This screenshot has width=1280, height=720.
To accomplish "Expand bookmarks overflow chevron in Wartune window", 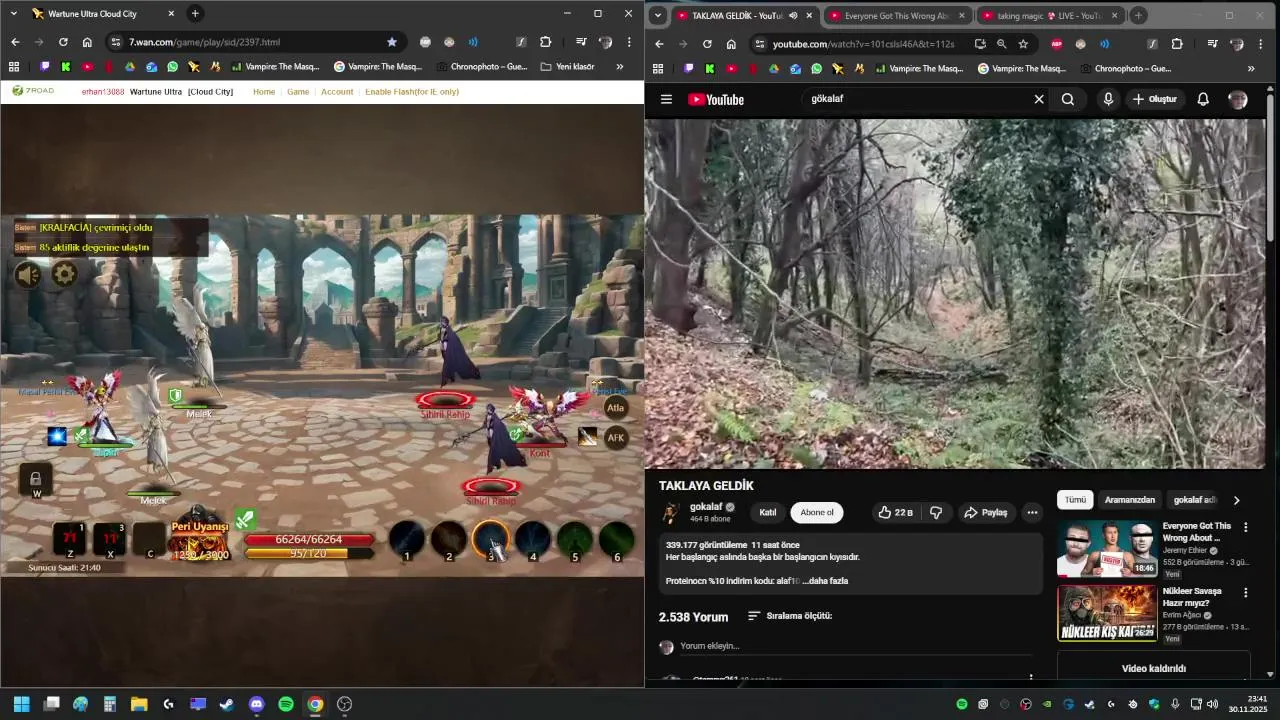I will pos(619,67).
